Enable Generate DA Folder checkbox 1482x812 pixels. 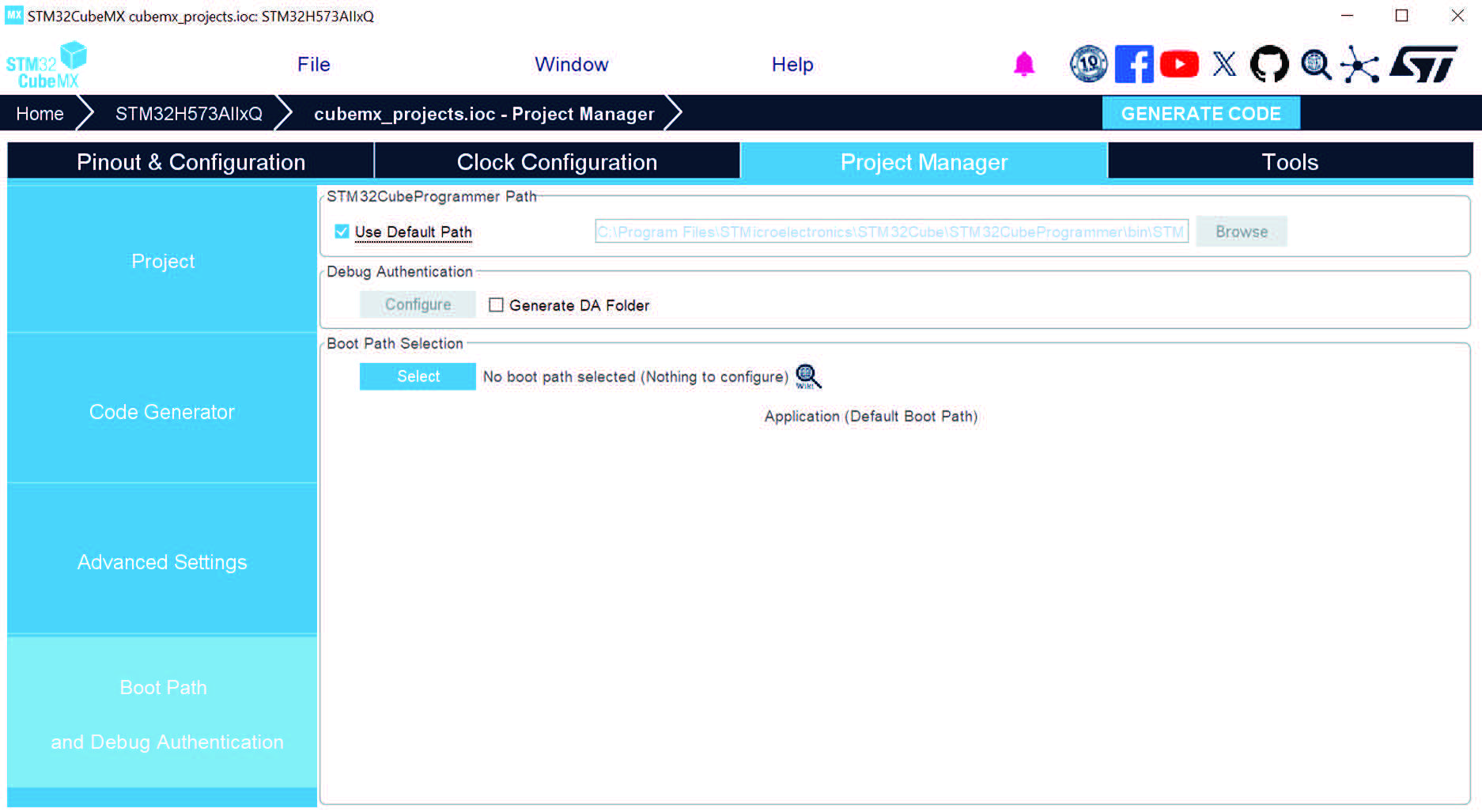(x=496, y=305)
